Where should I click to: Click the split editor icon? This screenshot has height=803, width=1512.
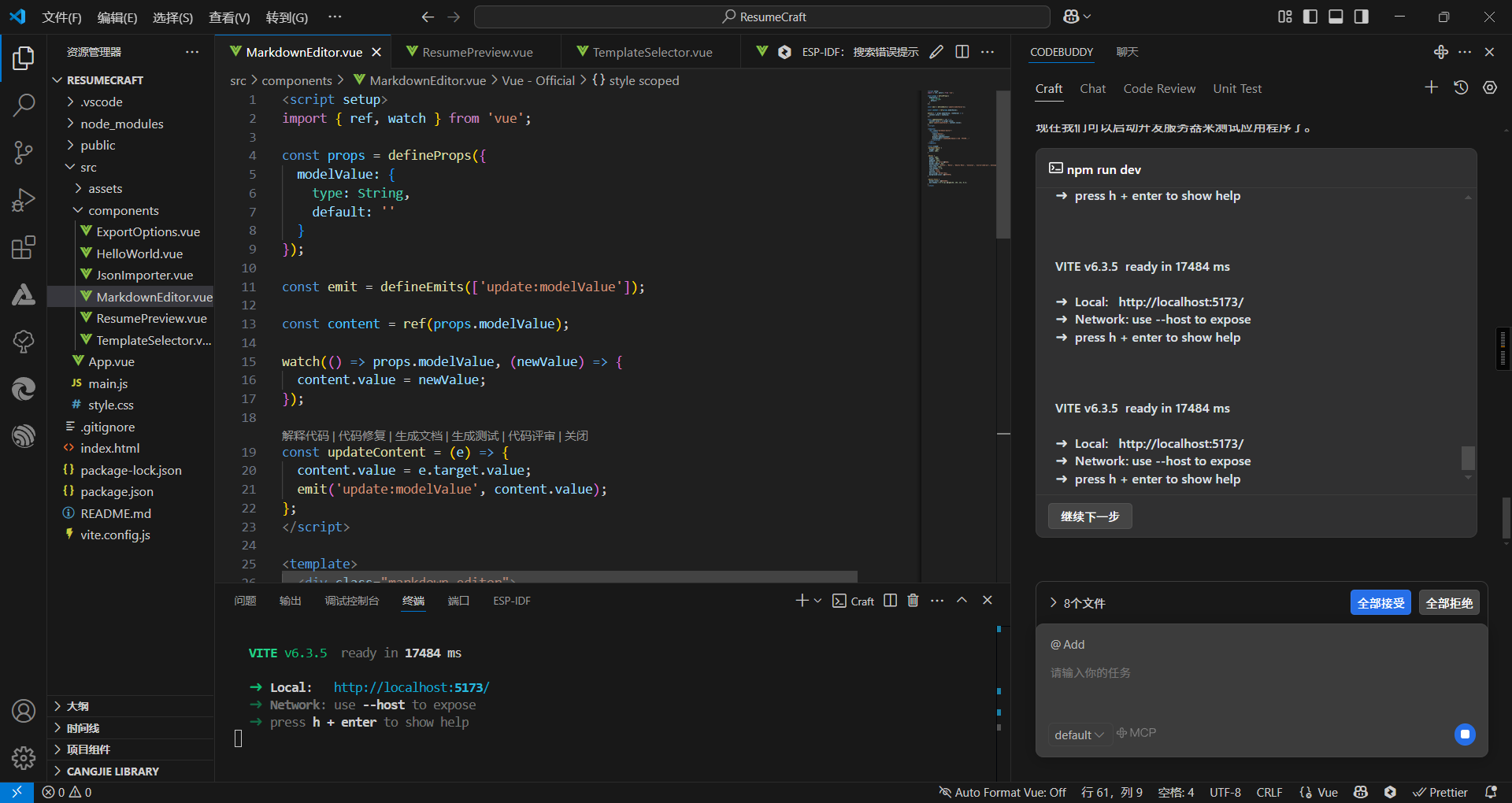click(x=962, y=52)
